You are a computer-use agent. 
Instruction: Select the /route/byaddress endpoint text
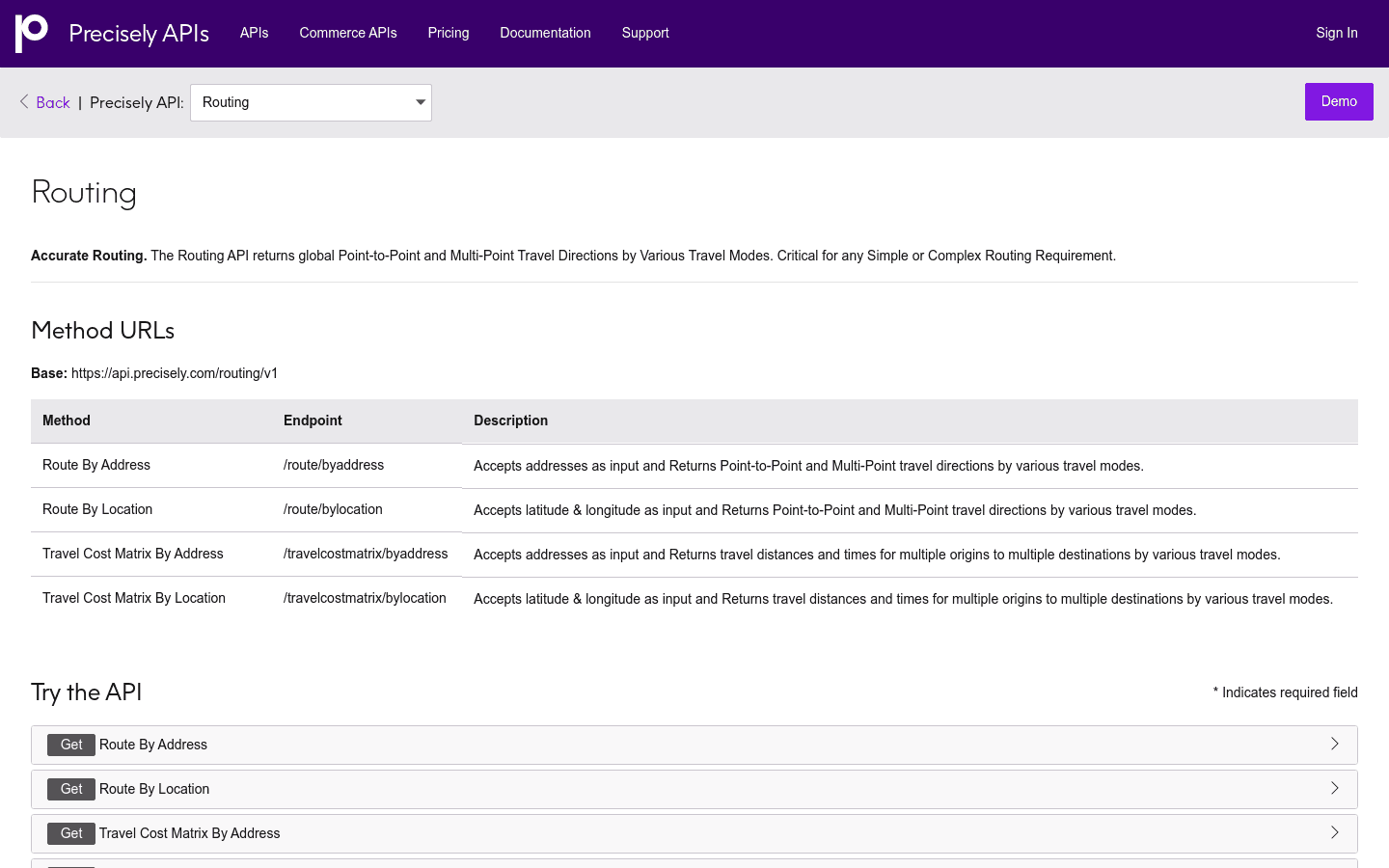tap(334, 465)
